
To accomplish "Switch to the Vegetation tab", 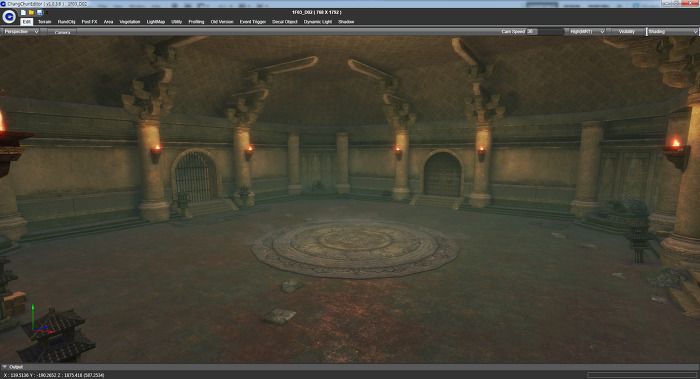I will 130,21.
